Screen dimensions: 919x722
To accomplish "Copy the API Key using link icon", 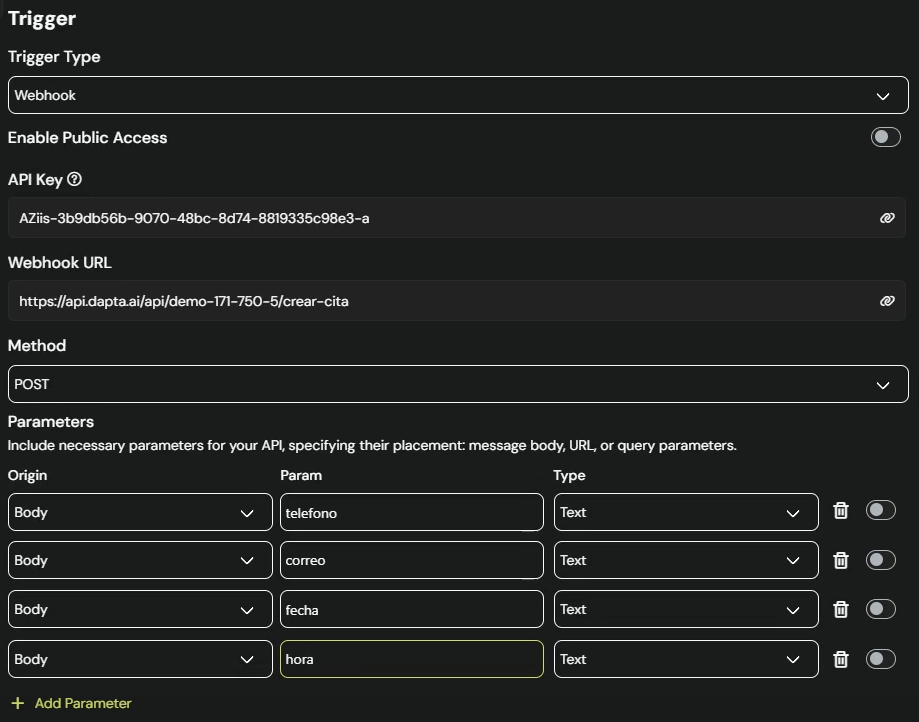I will 886,218.
